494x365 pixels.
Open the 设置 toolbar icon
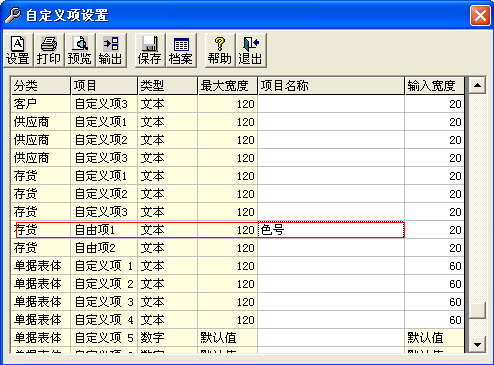tap(18, 50)
